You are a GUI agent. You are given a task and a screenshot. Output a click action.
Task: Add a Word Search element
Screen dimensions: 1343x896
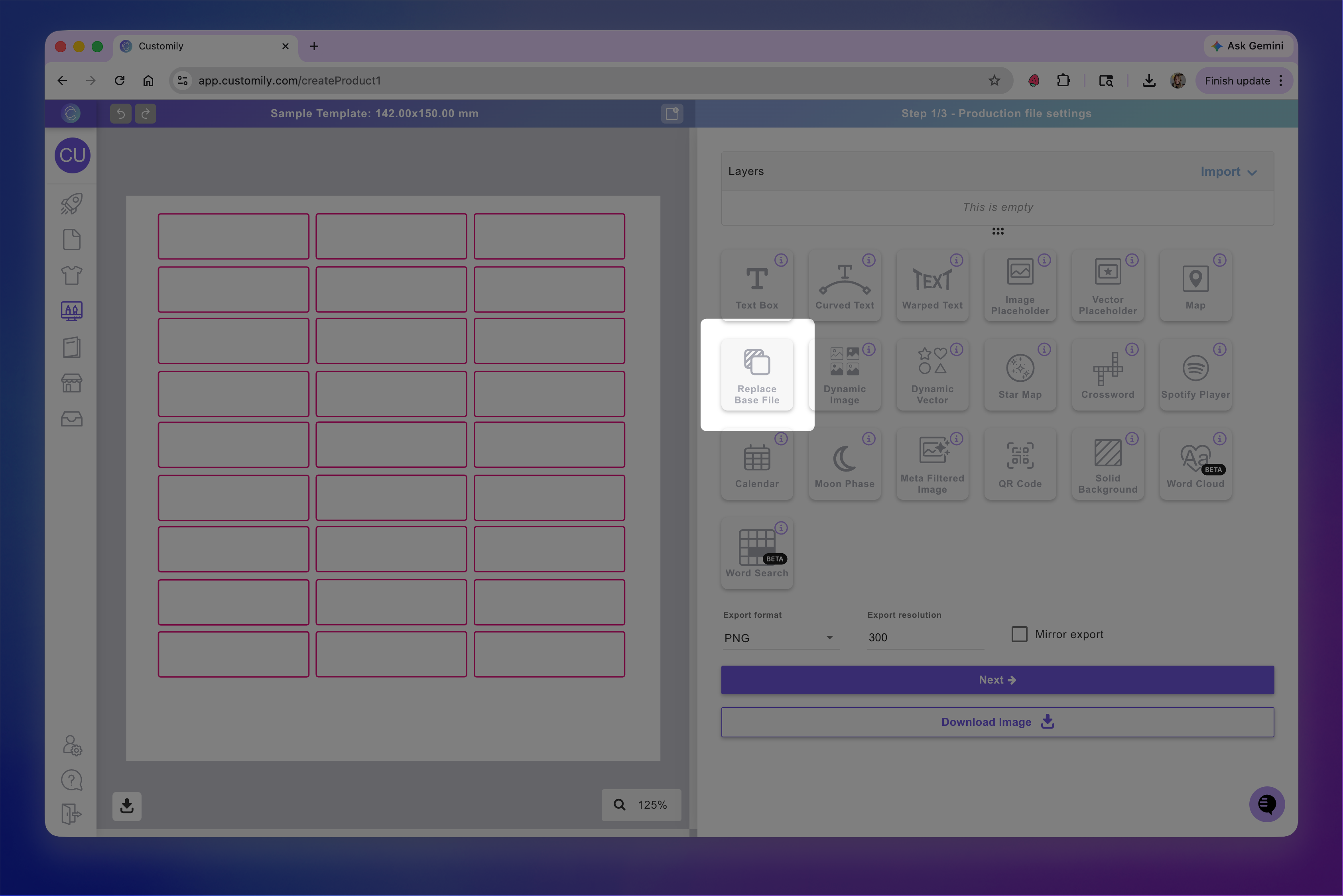click(756, 553)
